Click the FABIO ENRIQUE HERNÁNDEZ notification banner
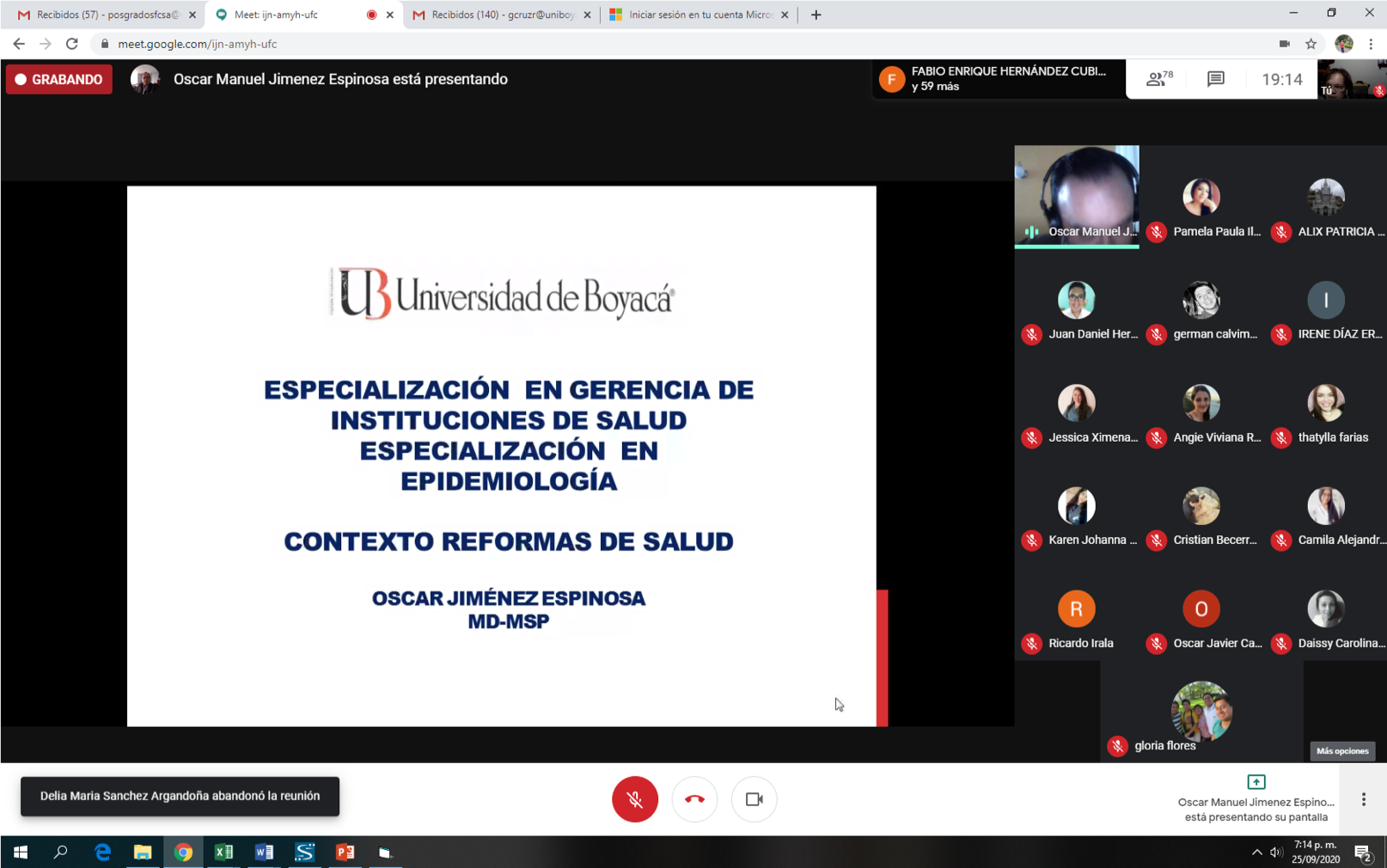Image resolution: width=1387 pixels, height=868 pixels. coord(999,79)
